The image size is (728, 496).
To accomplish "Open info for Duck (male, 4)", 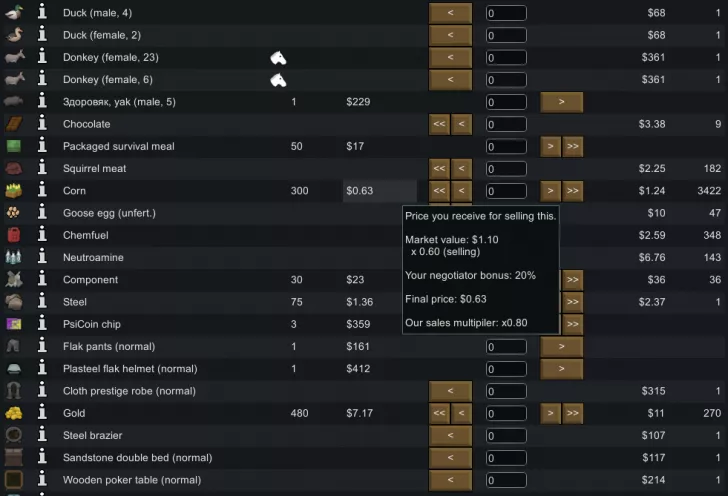I will pyautogui.click(x=42, y=12).
